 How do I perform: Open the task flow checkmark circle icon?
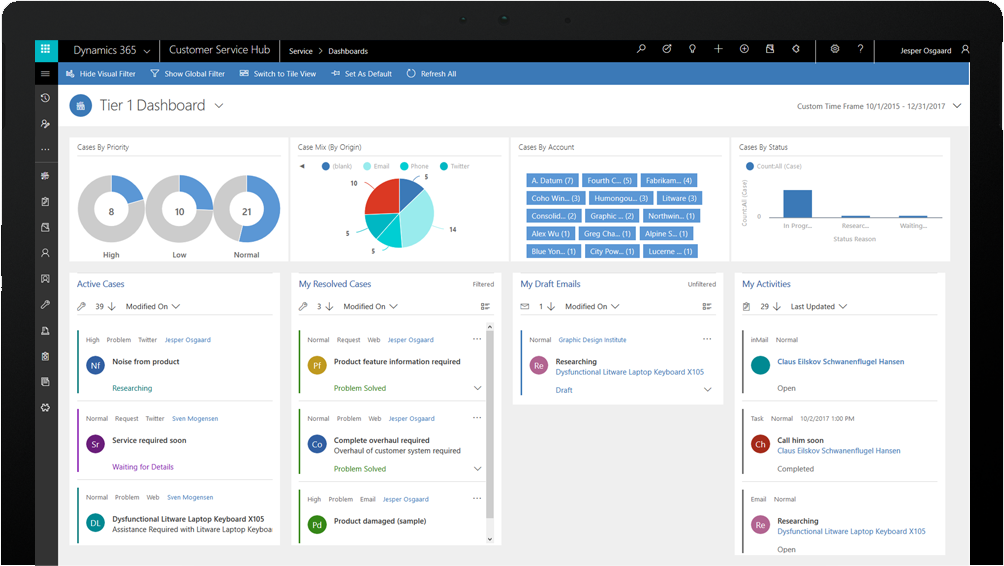click(x=667, y=49)
